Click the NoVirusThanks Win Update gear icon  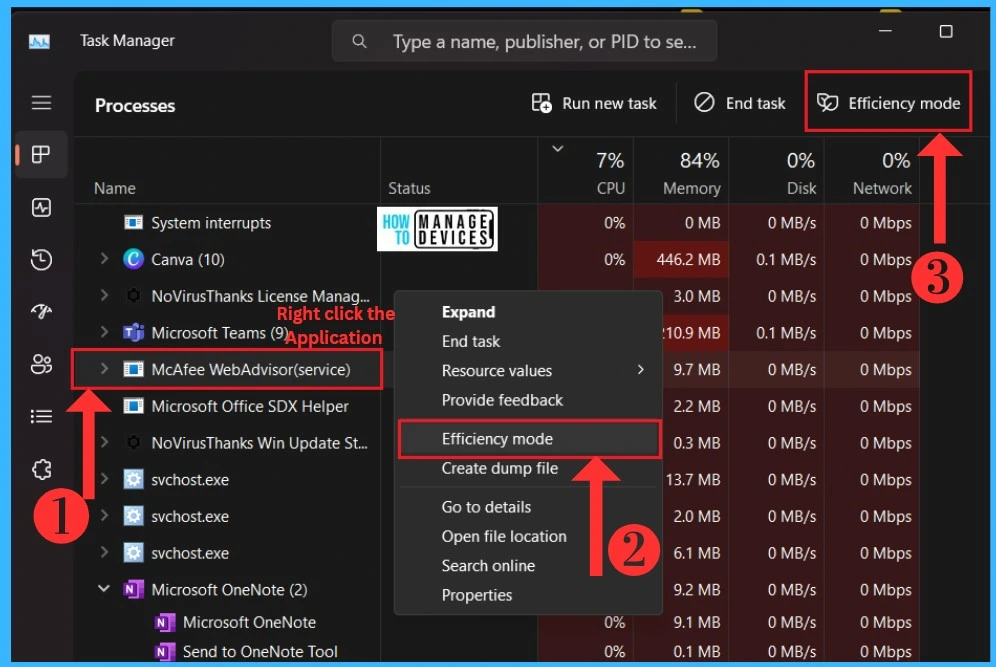coord(133,442)
